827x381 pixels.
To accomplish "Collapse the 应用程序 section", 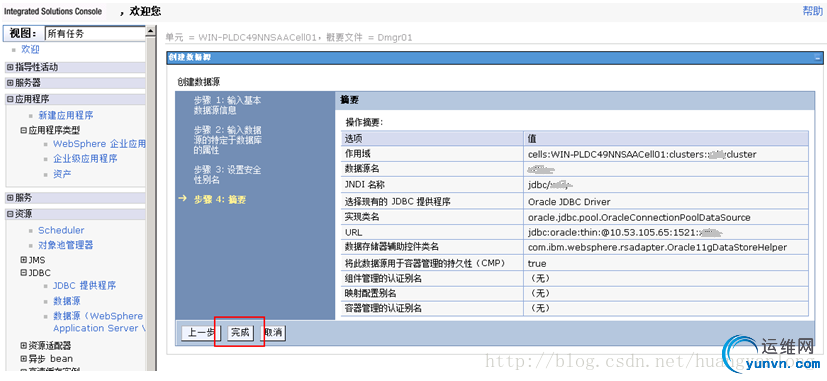I will click(11, 99).
